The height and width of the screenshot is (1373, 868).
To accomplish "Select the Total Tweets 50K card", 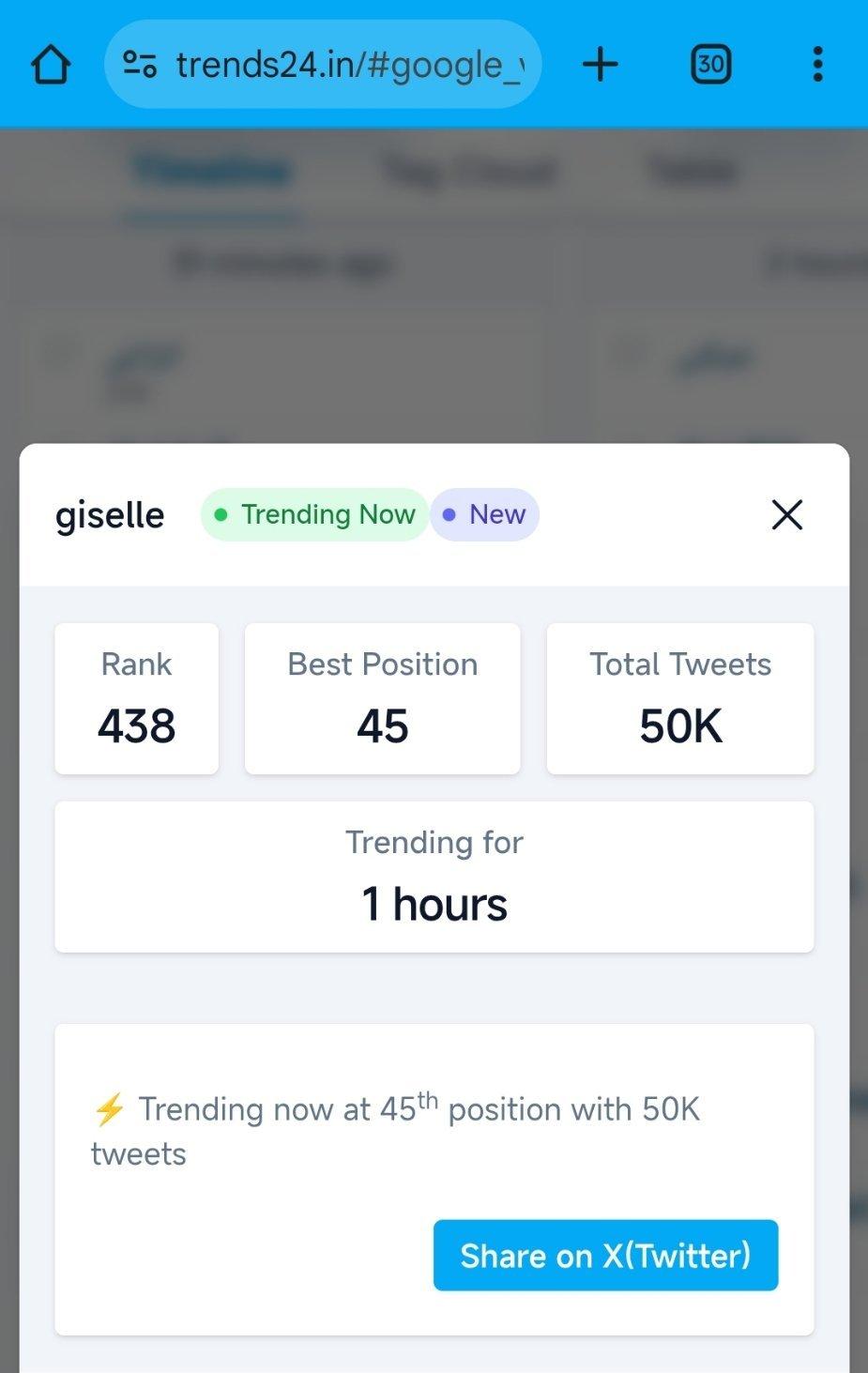I will pyautogui.click(x=680, y=699).
